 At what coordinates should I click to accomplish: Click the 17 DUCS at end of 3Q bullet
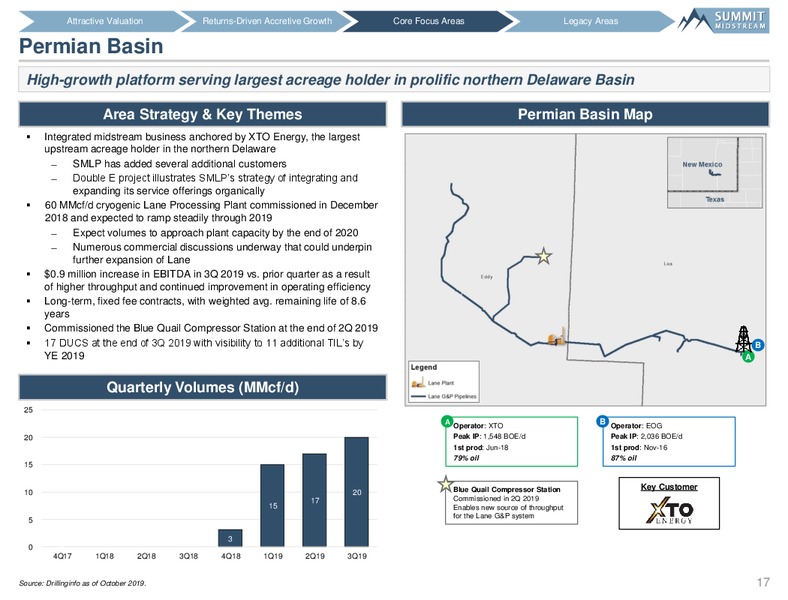pyautogui.click(x=204, y=349)
